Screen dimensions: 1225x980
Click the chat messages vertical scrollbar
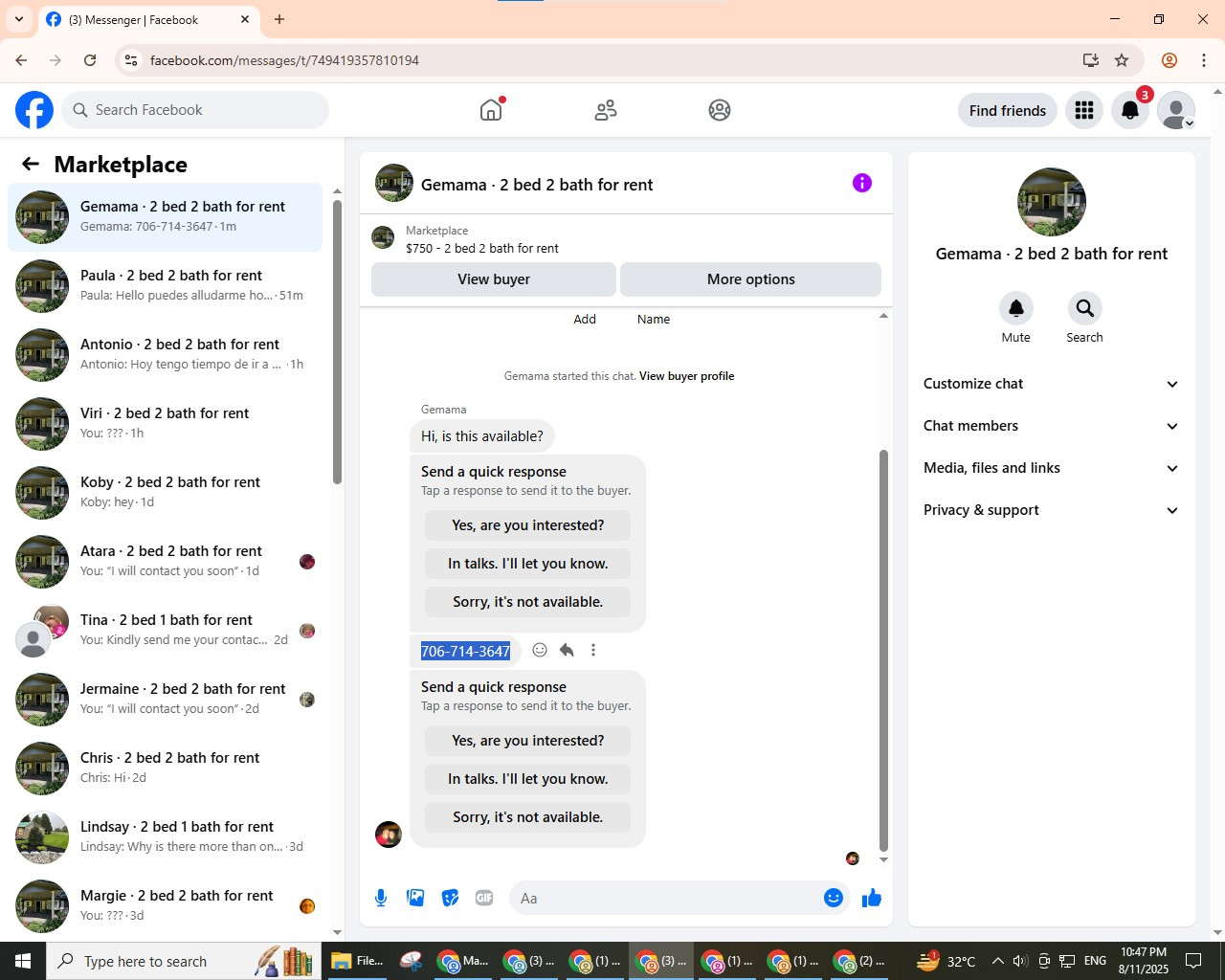[883, 651]
